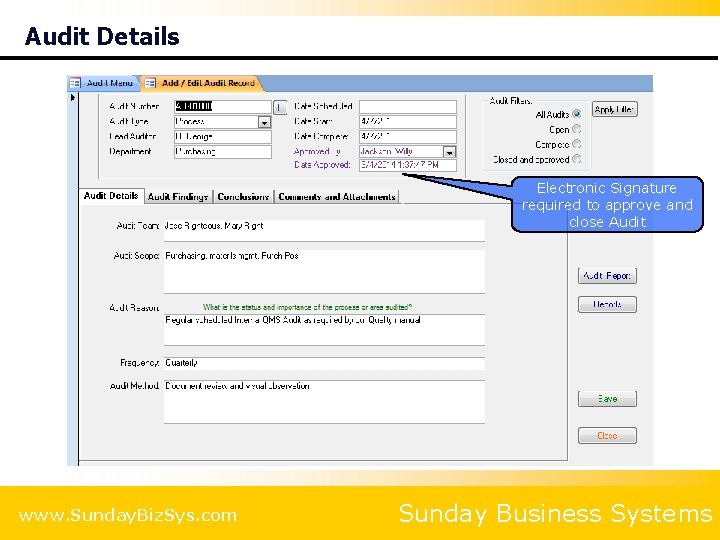Click the Add / Edit Audit Record tab icon

150,83
